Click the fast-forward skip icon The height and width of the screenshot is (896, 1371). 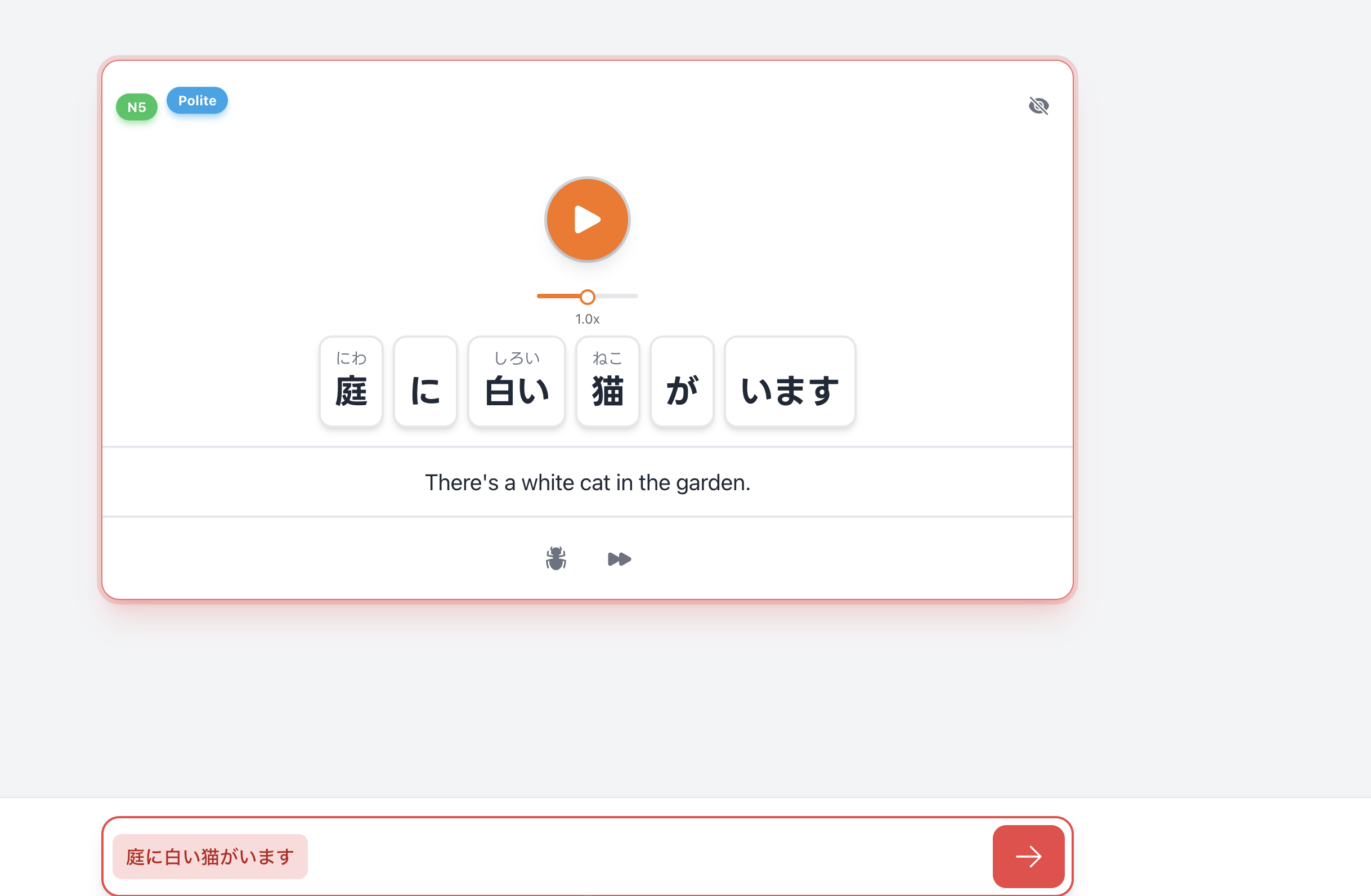point(619,559)
